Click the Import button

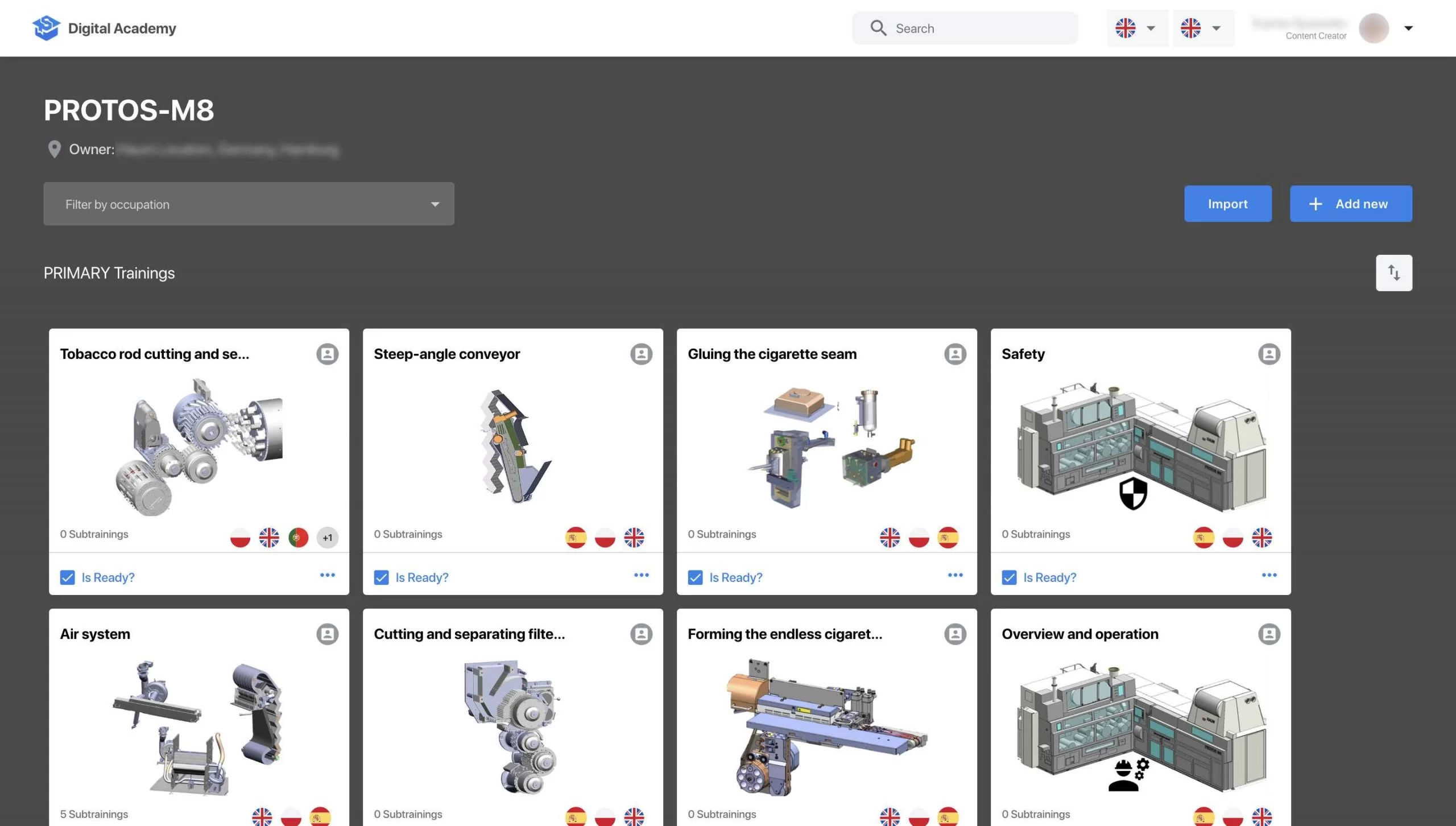1227,204
